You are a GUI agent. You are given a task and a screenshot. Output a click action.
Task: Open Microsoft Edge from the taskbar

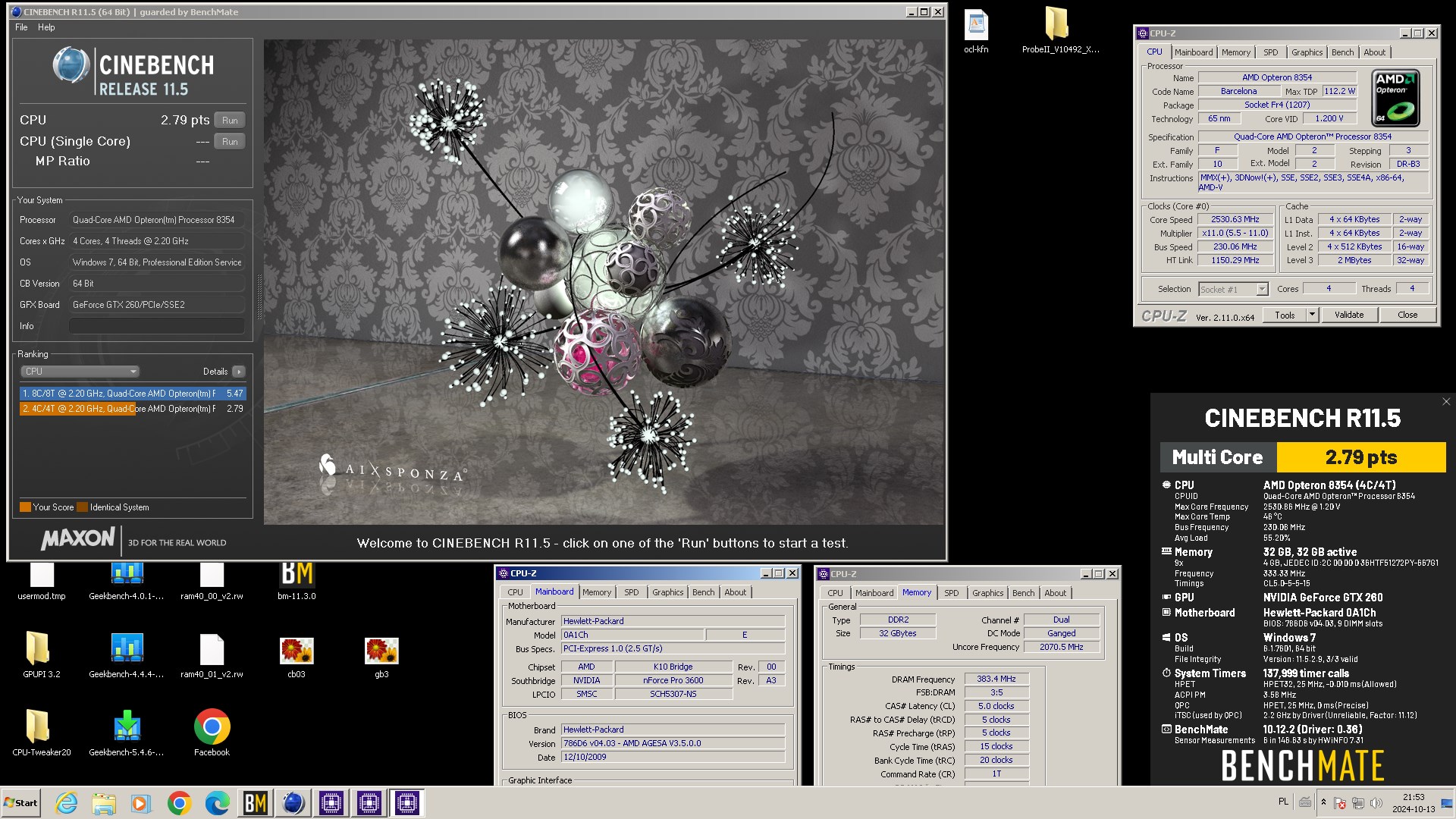click(218, 803)
